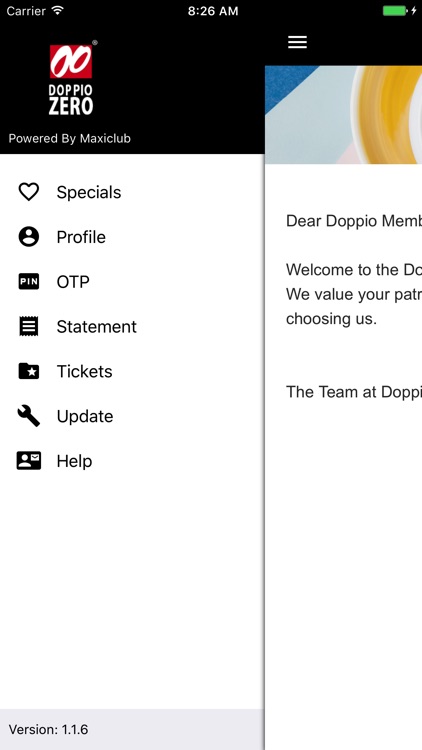Tap the Wi-Fi icon in the status bar
Viewport: 422px width, 750px height.
coord(58,11)
